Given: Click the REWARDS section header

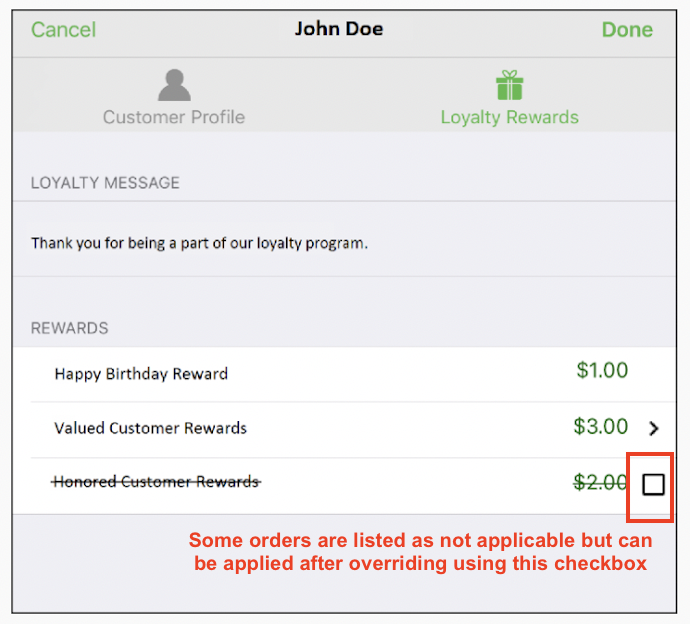Looking at the screenshot, I should [70, 328].
